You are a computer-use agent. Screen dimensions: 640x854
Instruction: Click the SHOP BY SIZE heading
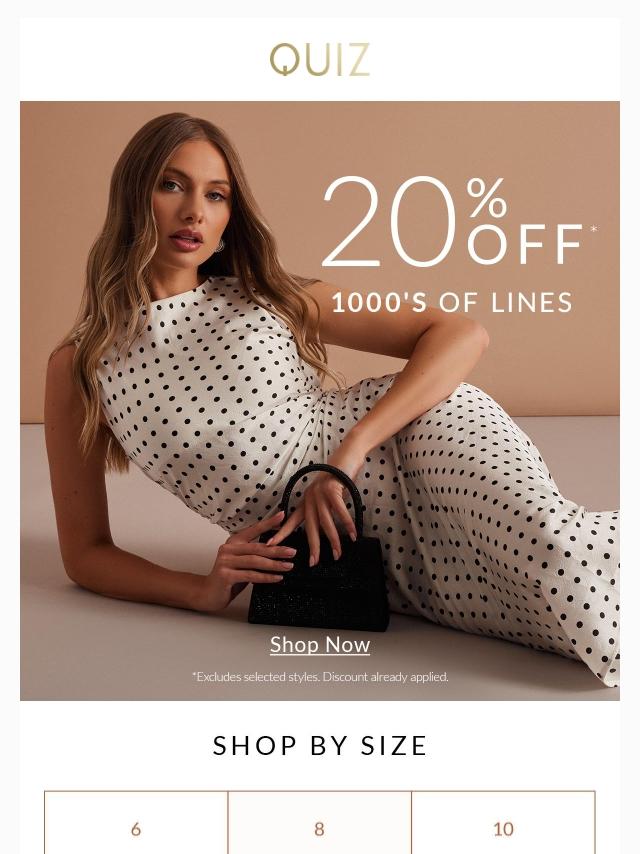tap(320, 745)
